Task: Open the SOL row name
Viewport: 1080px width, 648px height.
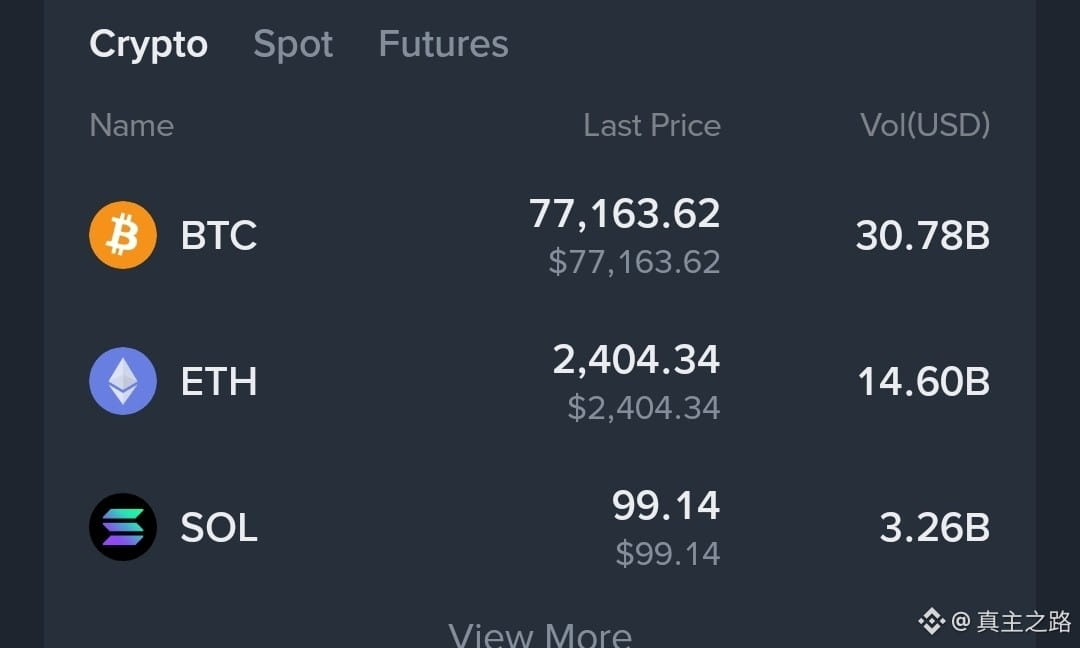Action: [218, 527]
